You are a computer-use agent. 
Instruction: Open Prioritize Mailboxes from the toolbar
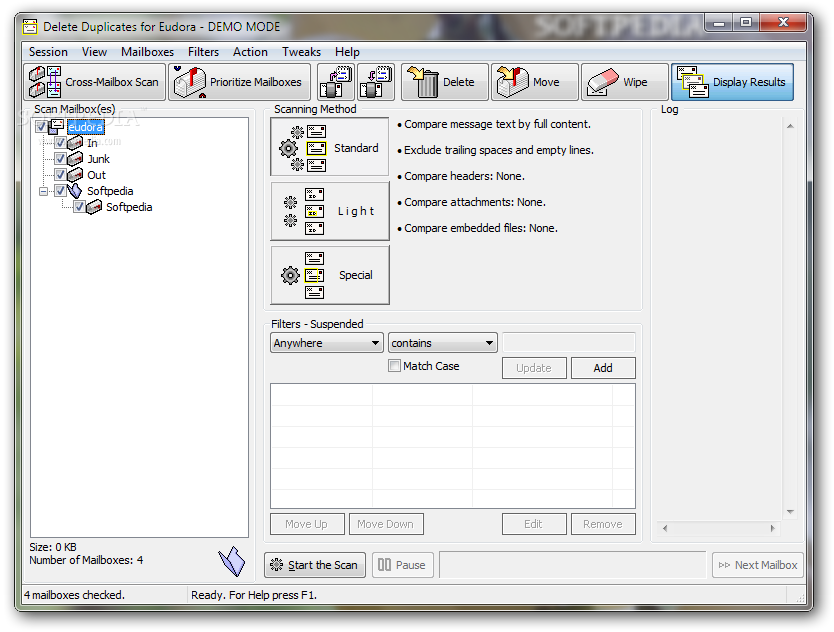(x=239, y=82)
